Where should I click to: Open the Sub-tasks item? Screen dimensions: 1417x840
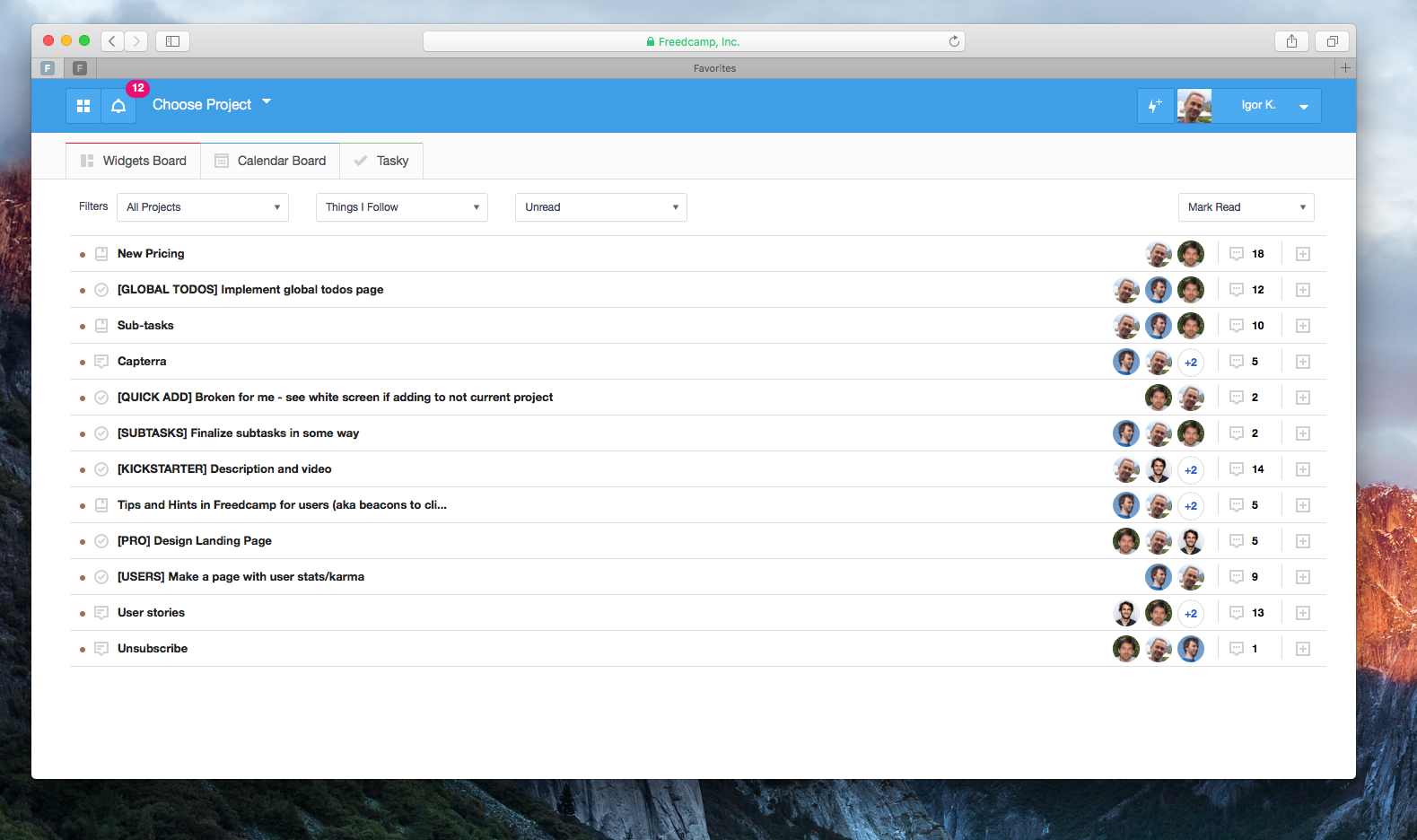point(145,326)
